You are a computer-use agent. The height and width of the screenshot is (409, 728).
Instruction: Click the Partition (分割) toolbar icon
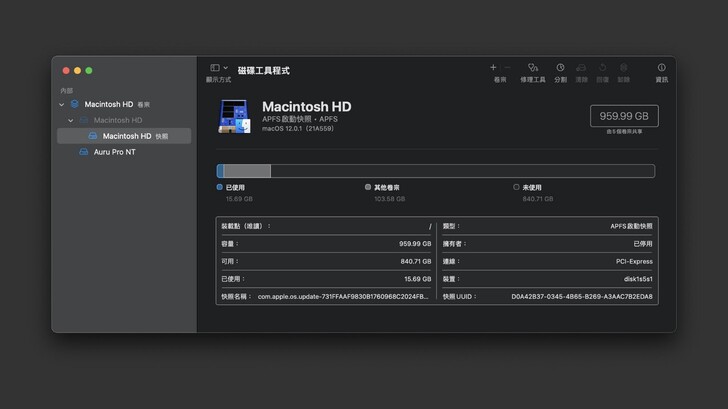[x=560, y=68]
